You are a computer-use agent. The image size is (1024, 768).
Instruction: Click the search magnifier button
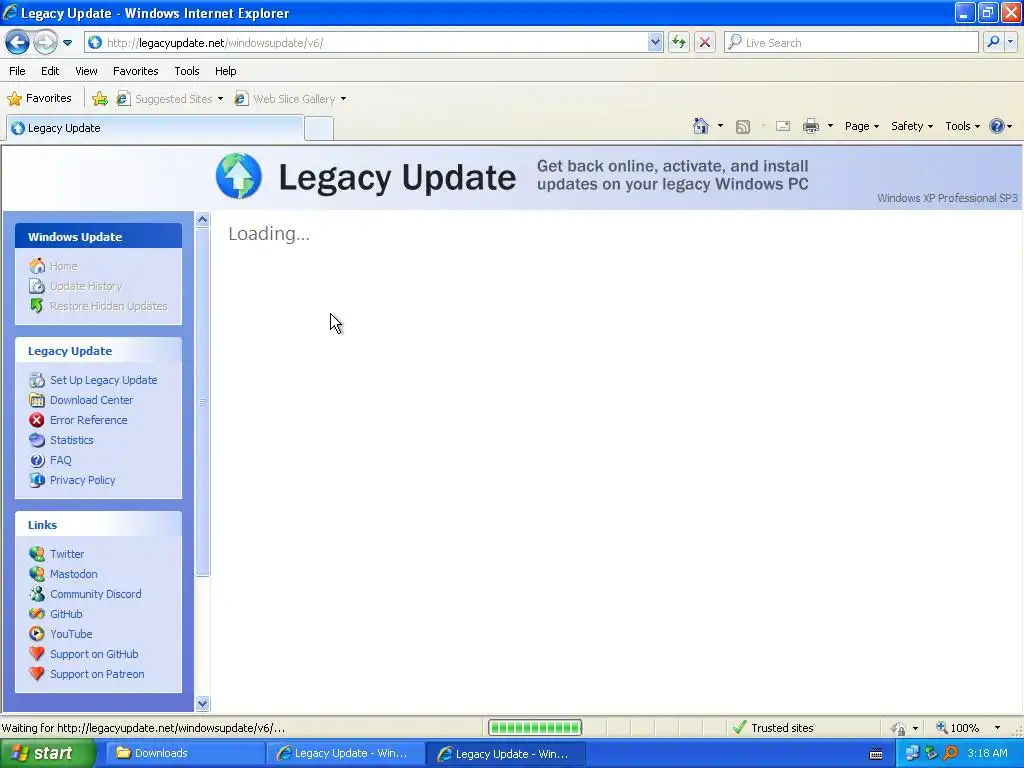point(993,42)
